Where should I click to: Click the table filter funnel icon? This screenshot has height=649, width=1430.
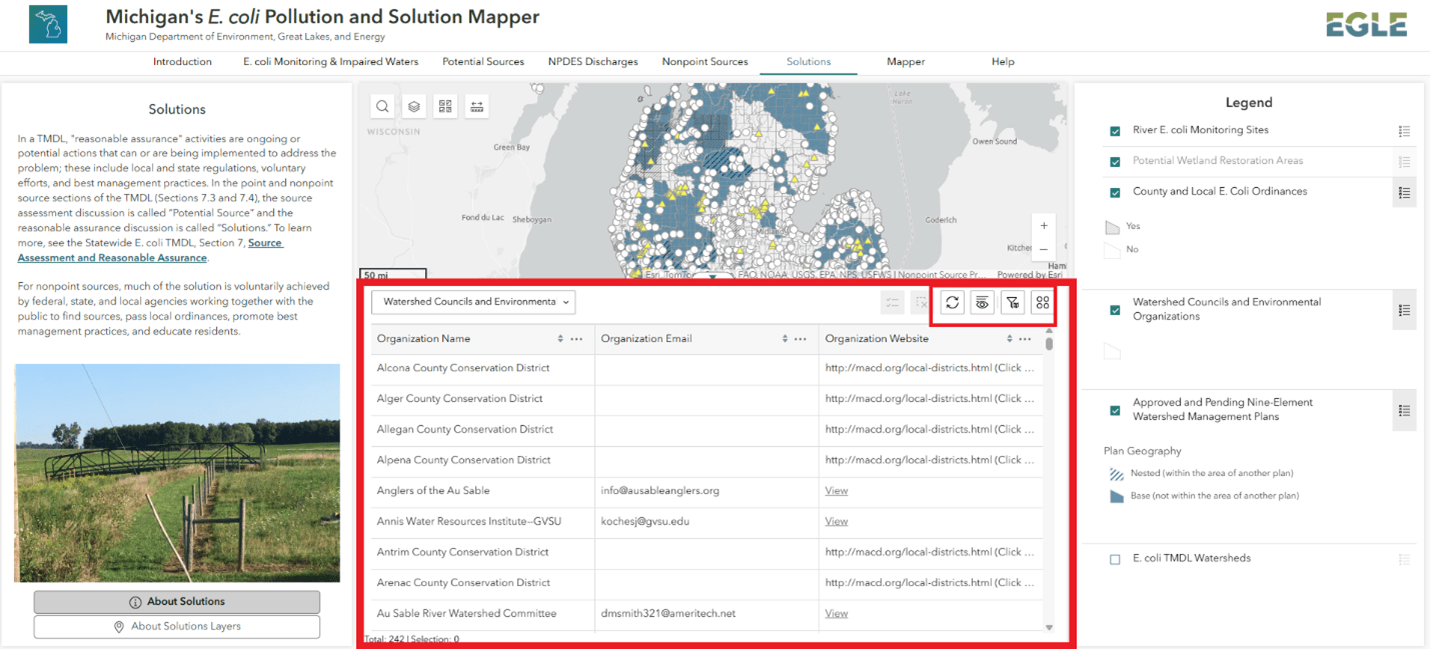coord(1013,302)
